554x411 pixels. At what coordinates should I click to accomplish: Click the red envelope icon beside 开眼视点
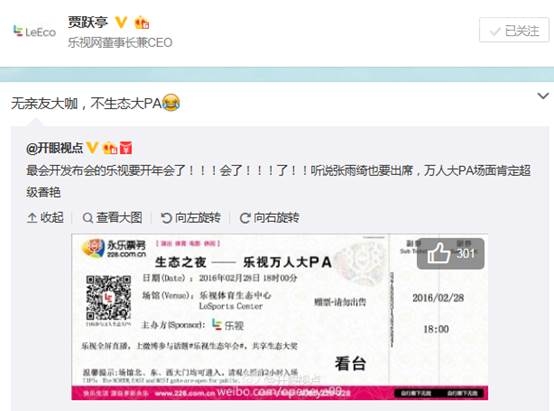pos(126,148)
